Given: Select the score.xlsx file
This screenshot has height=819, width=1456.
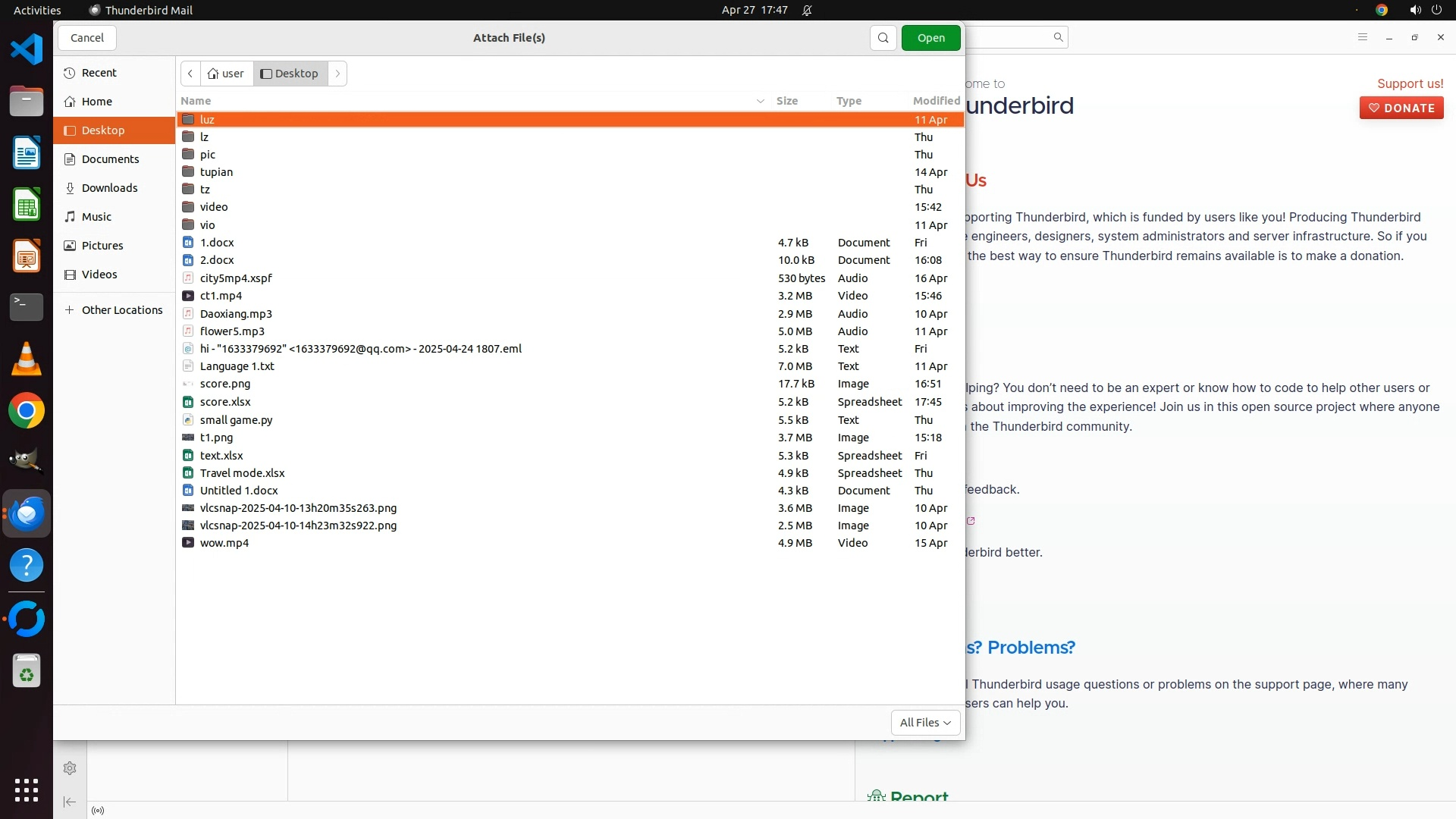Looking at the screenshot, I should pyautogui.click(x=225, y=402).
